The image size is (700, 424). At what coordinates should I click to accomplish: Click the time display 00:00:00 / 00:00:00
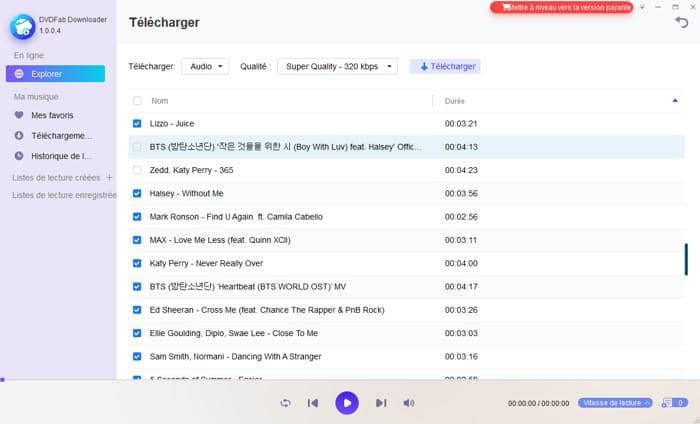(x=538, y=403)
